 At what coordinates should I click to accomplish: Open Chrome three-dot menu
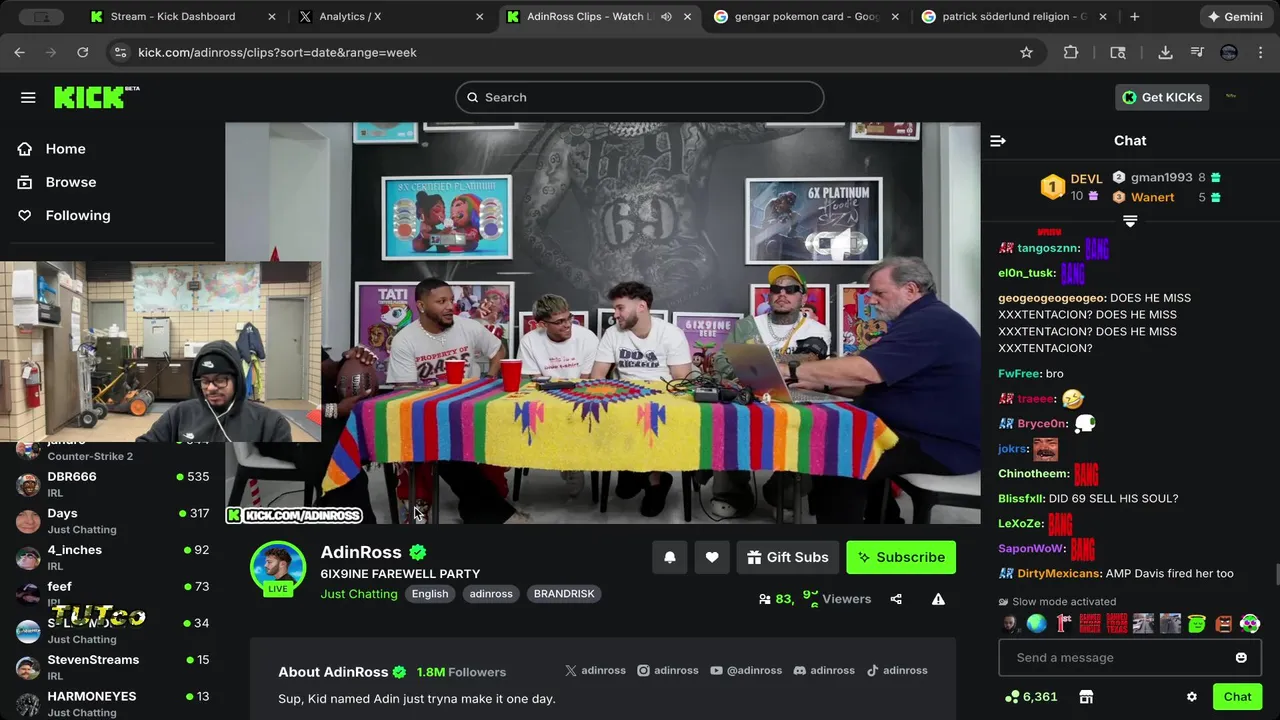tap(1260, 52)
